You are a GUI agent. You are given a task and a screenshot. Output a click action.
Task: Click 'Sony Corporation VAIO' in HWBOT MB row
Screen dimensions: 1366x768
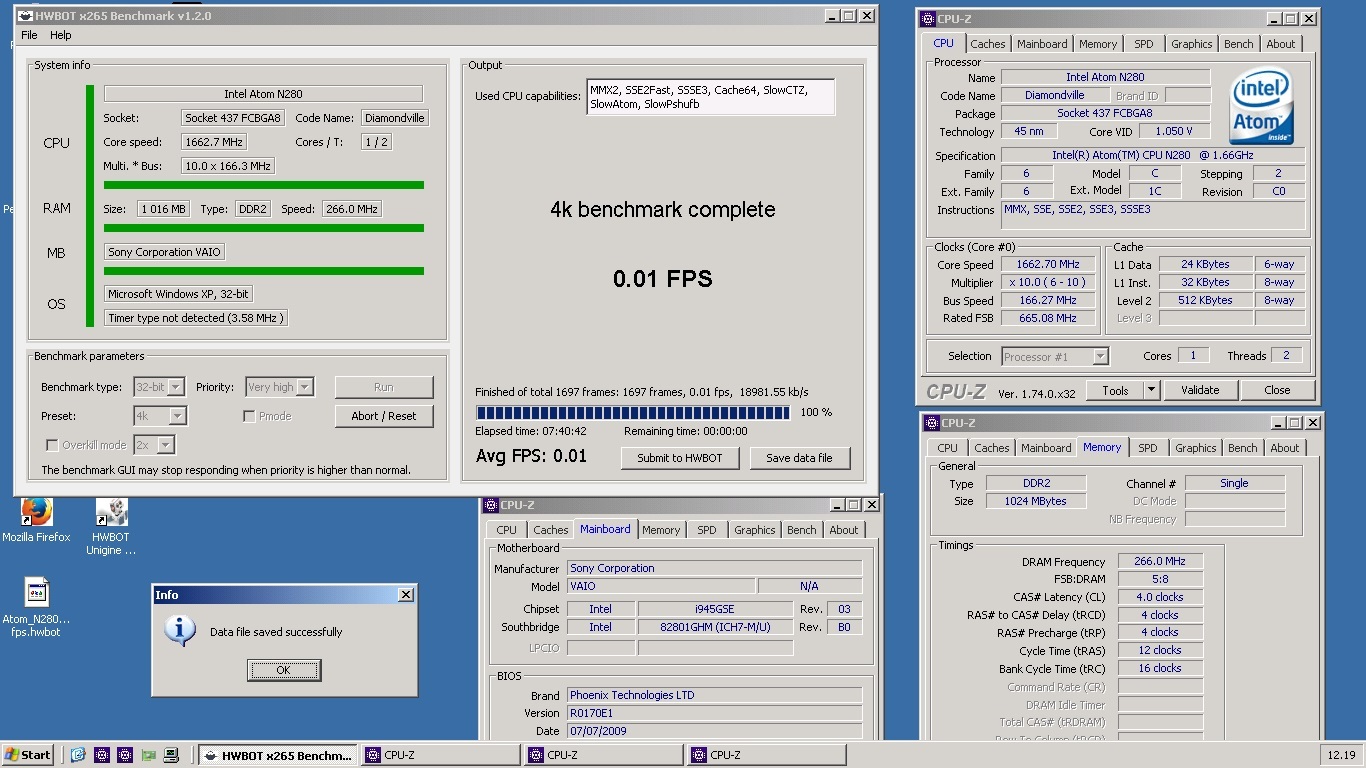165,252
